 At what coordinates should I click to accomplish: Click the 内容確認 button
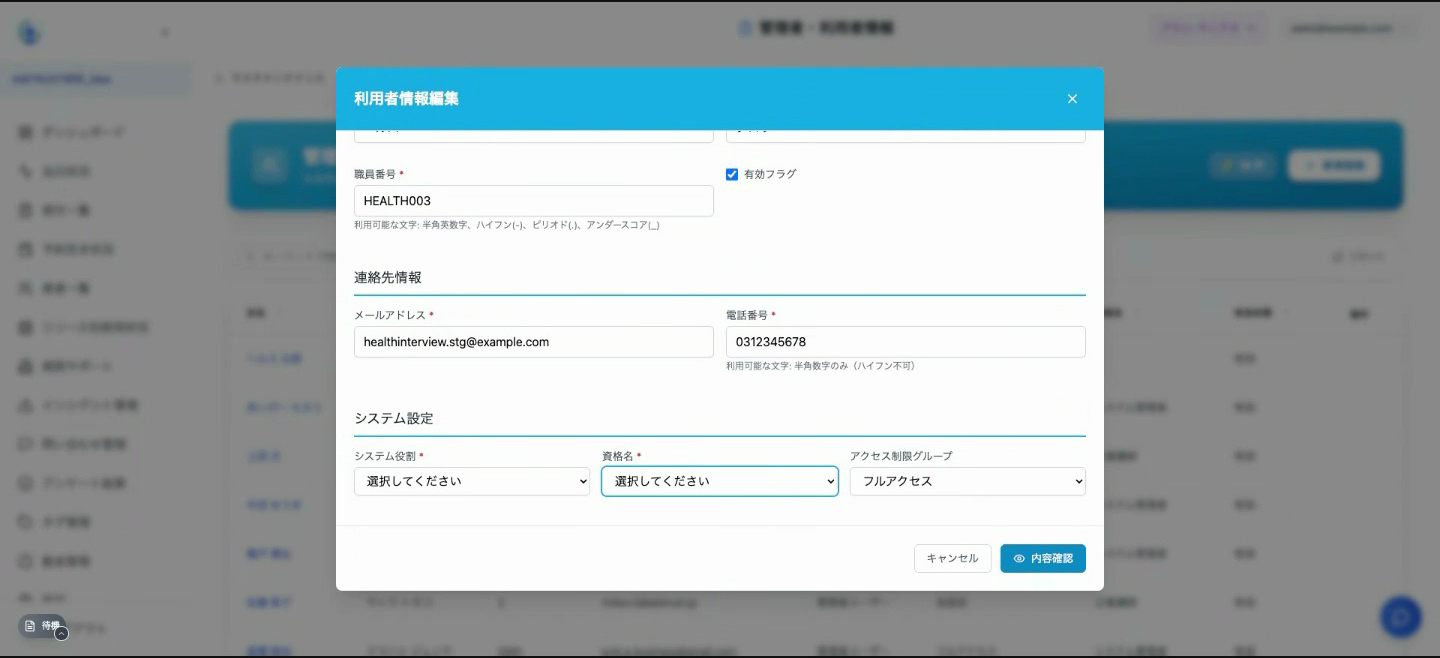point(1043,559)
